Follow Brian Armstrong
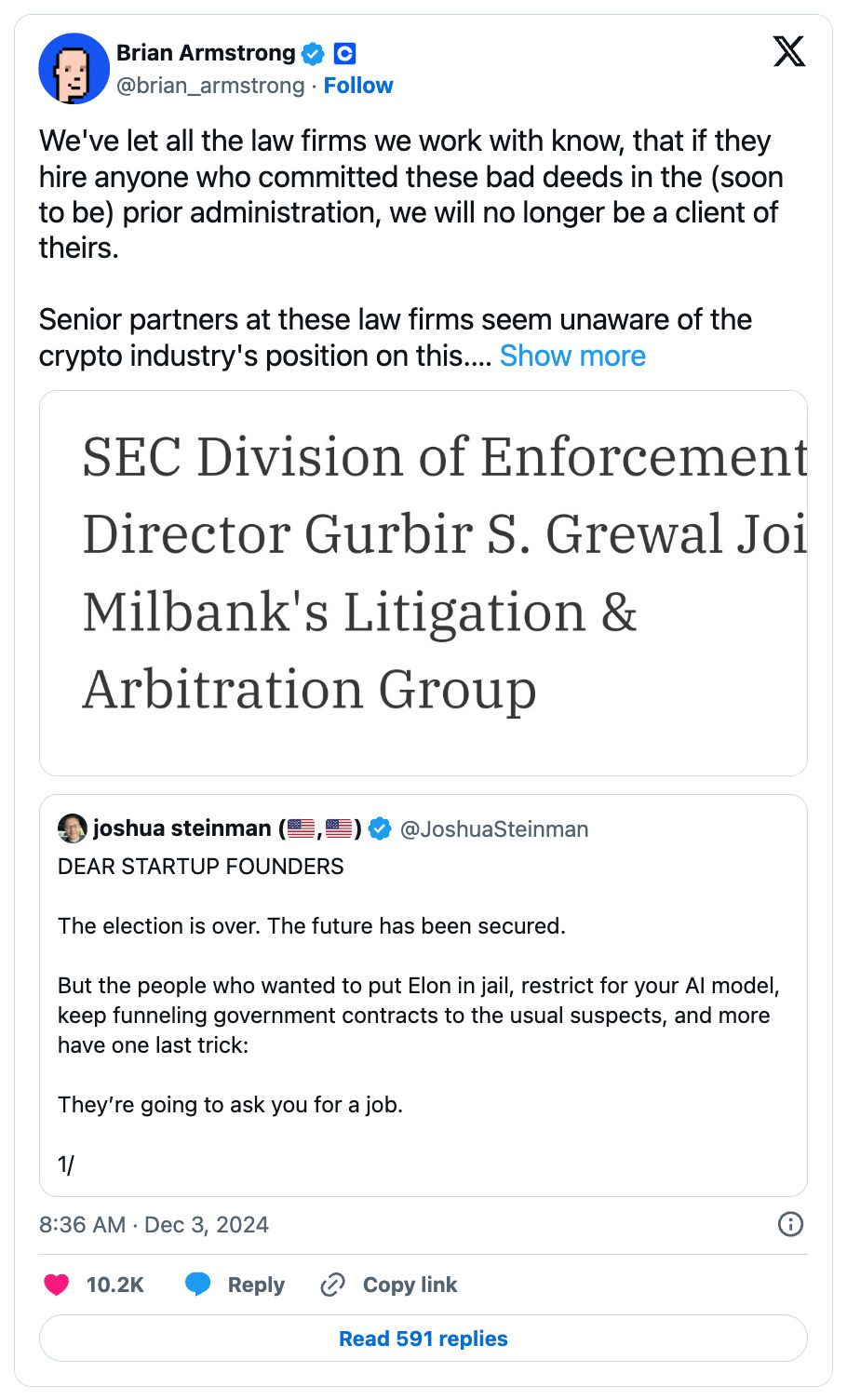 click(358, 86)
